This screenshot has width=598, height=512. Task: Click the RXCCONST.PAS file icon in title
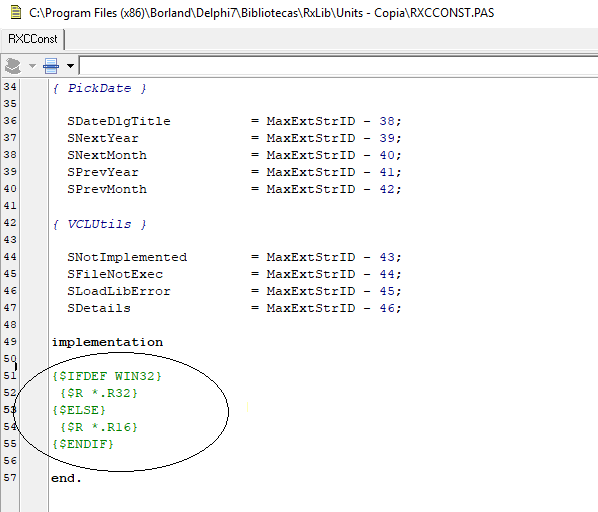pos(16,13)
